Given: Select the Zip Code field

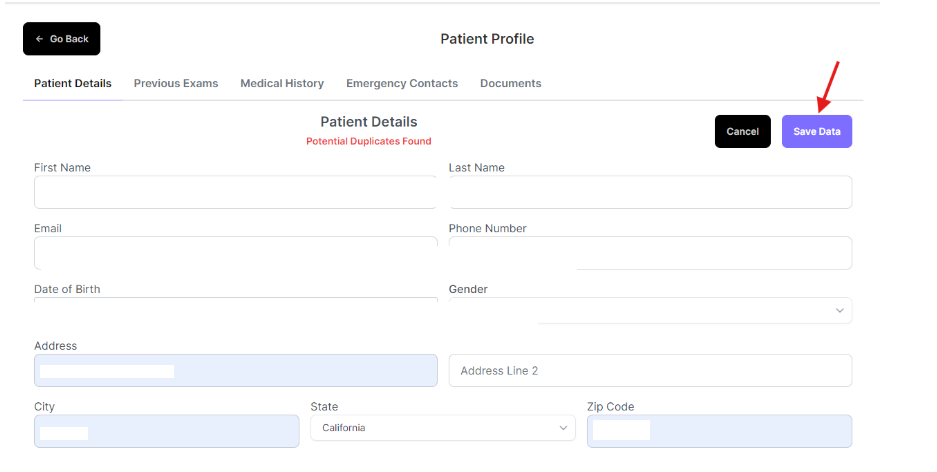Looking at the screenshot, I should tap(719, 432).
